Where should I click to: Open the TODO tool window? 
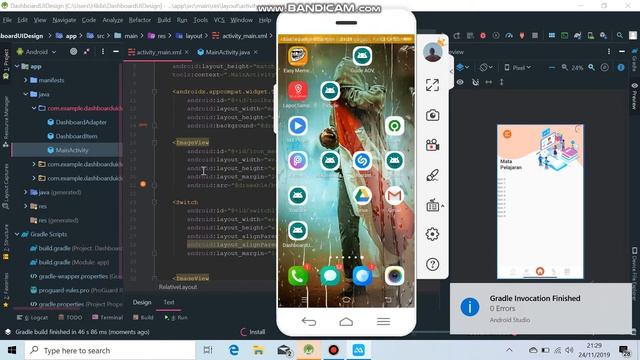(70, 317)
